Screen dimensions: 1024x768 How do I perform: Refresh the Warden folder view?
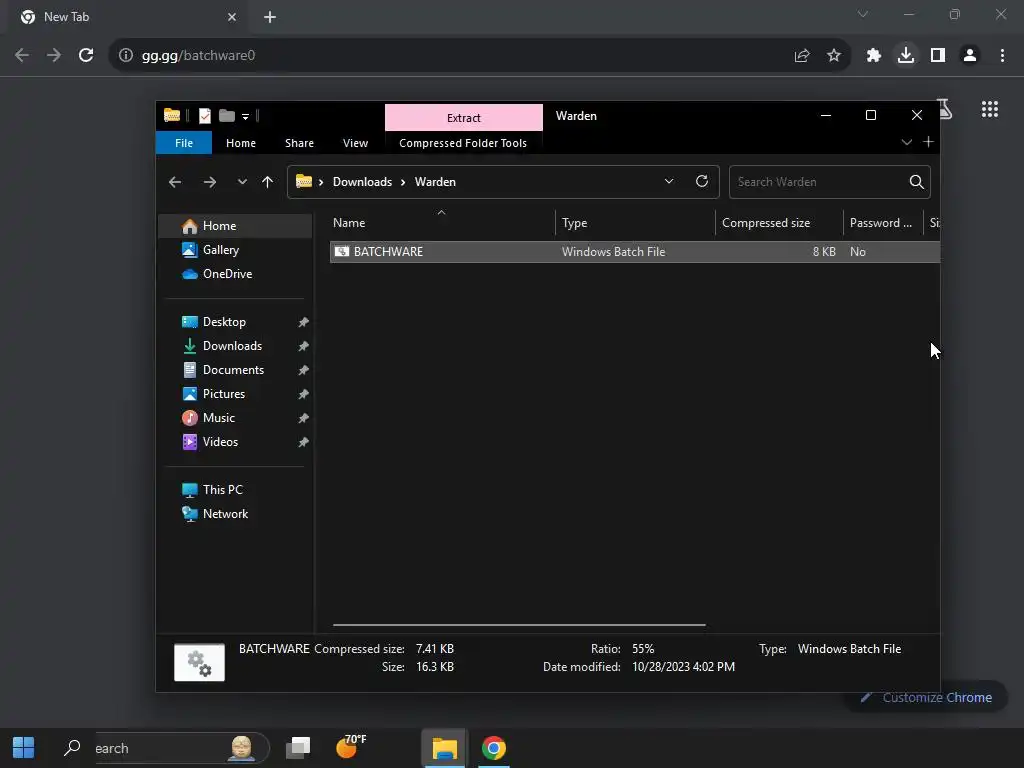pos(702,182)
